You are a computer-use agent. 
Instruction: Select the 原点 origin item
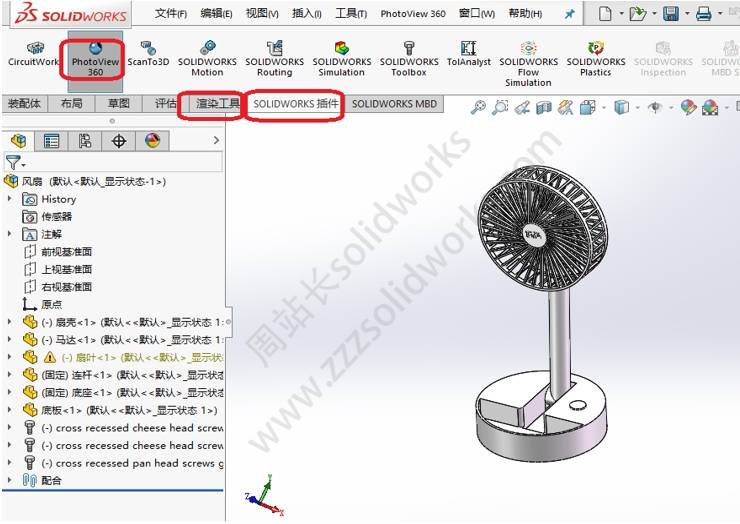pyautogui.click(x=42, y=304)
